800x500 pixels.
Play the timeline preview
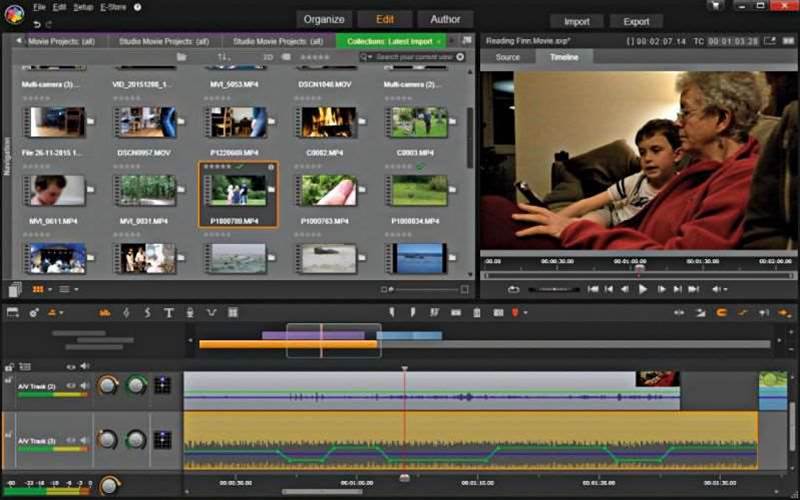[643, 289]
